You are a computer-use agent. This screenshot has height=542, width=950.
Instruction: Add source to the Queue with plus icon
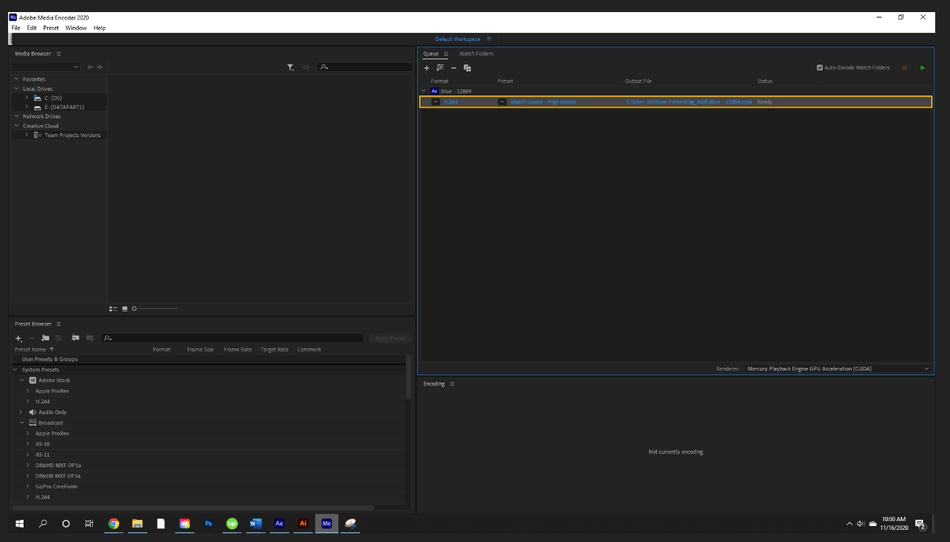click(x=427, y=68)
